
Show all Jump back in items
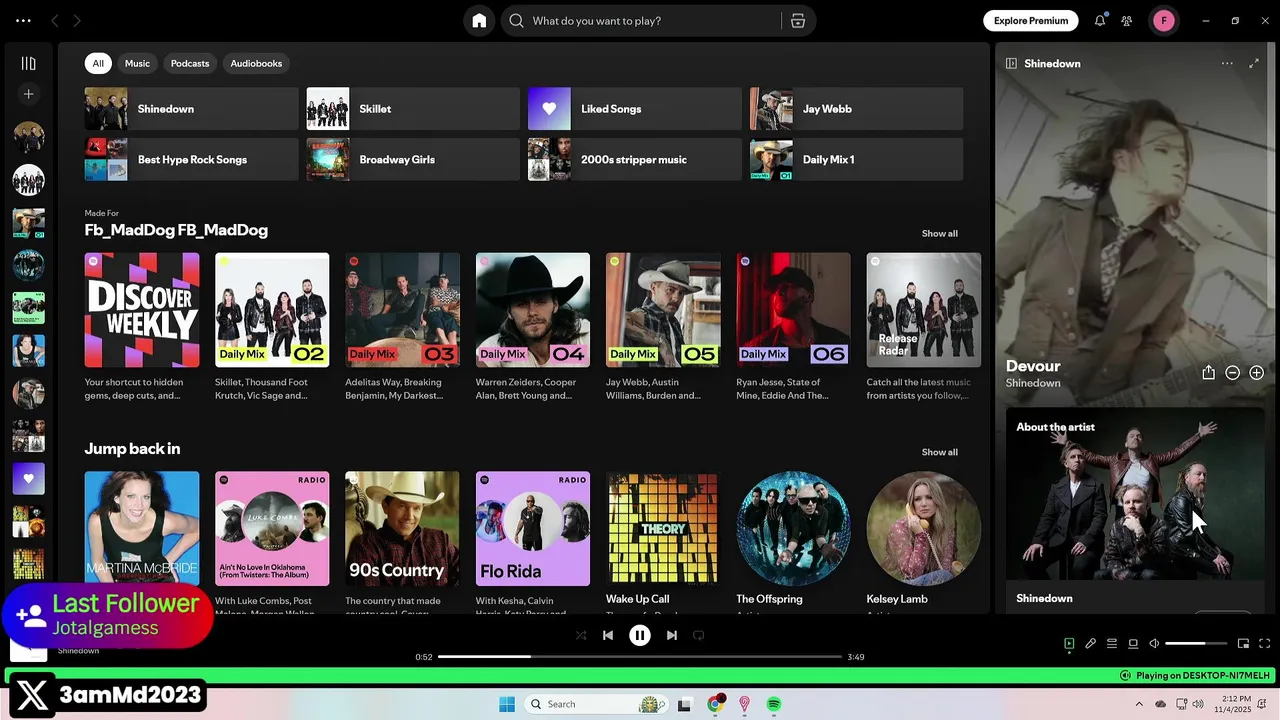tap(939, 452)
